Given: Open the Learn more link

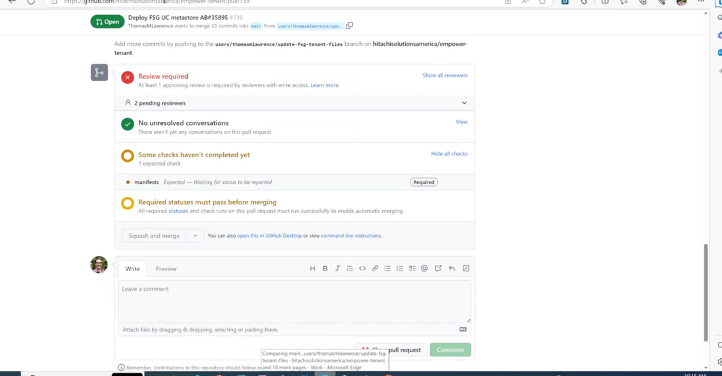Looking at the screenshot, I should pos(325,85).
